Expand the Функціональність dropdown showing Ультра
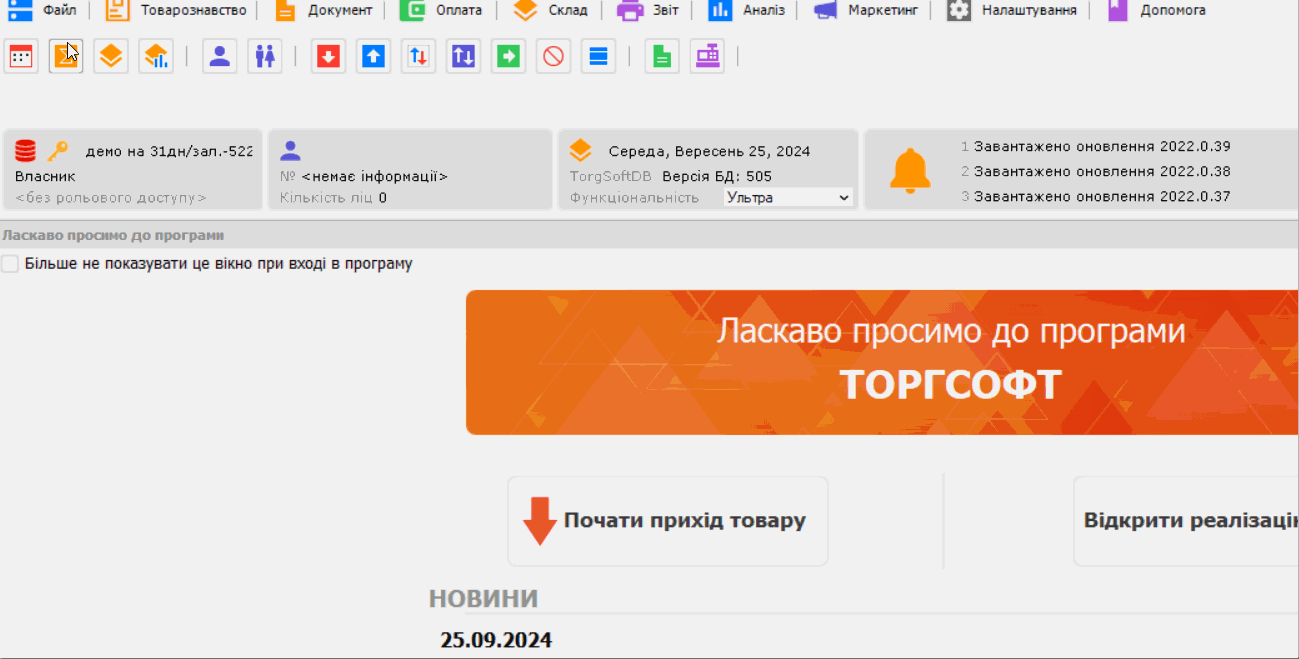The image size is (1299, 659). pyautogui.click(x=788, y=198)
